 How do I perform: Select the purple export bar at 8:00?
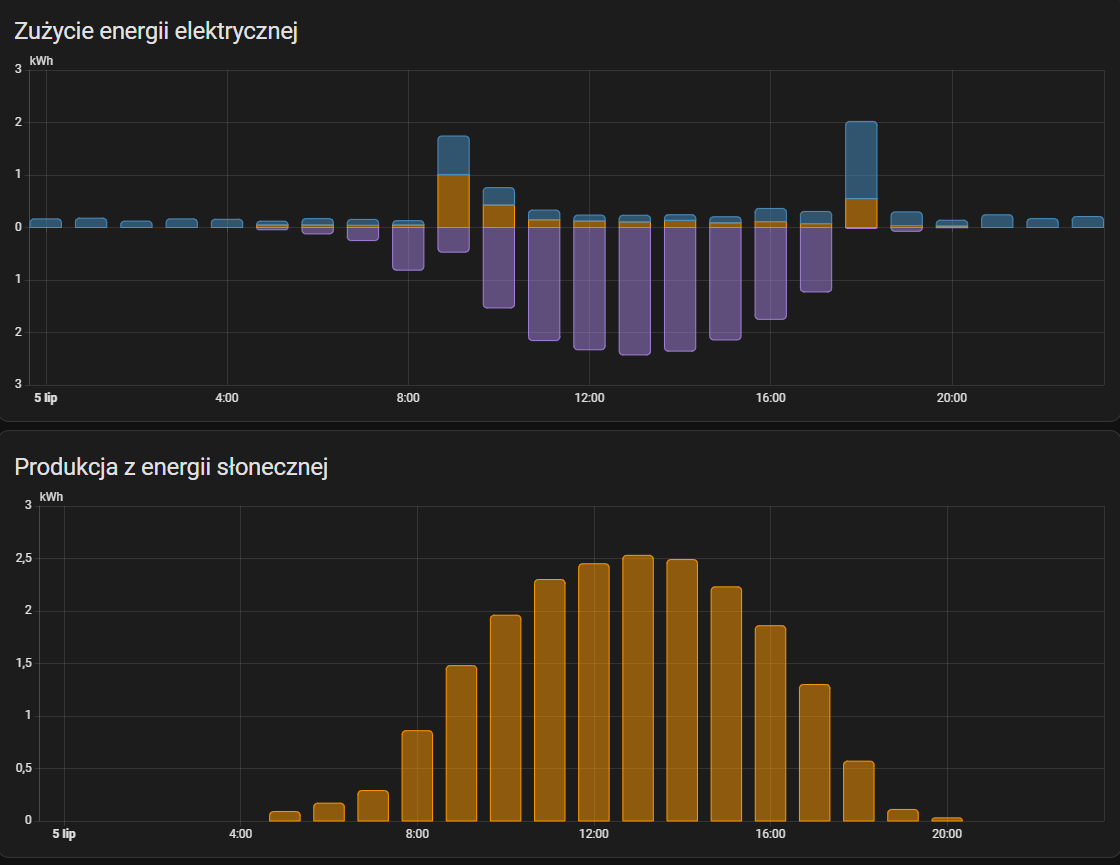click(408, 249)
